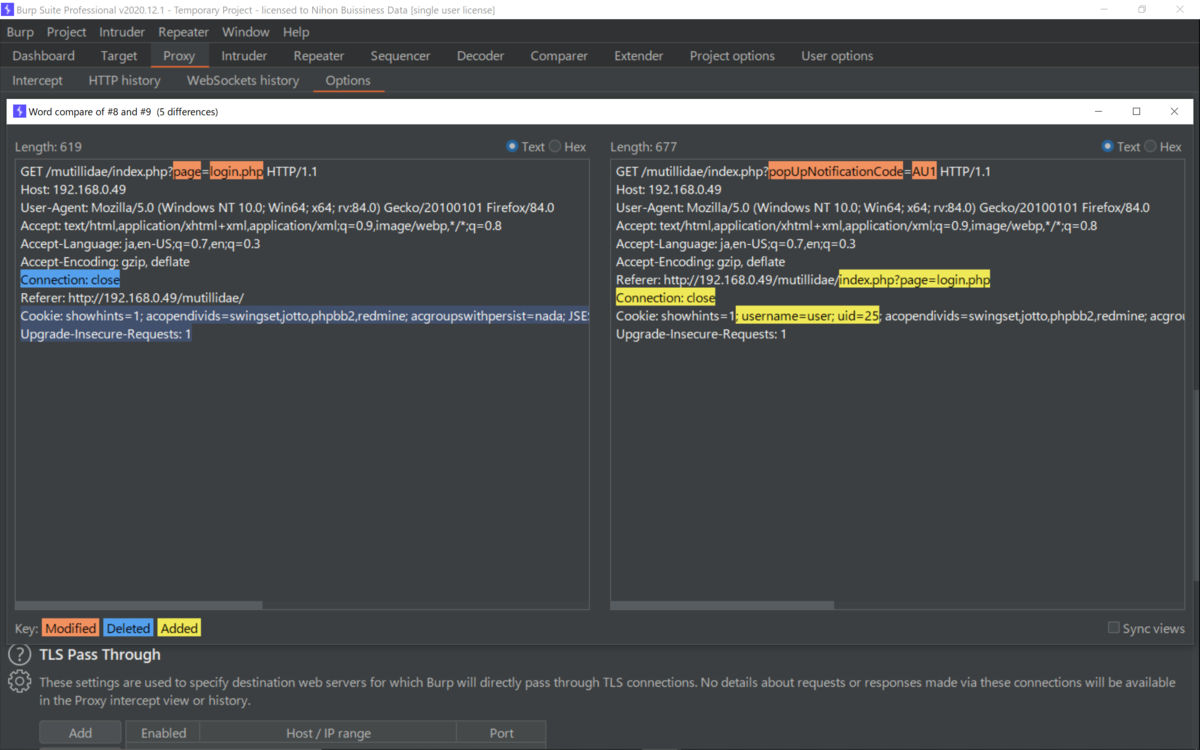The height and width of the screenshot is (750, 1200).
Task: Open the HTTP history sub-tab
Action: coord(124,80)
